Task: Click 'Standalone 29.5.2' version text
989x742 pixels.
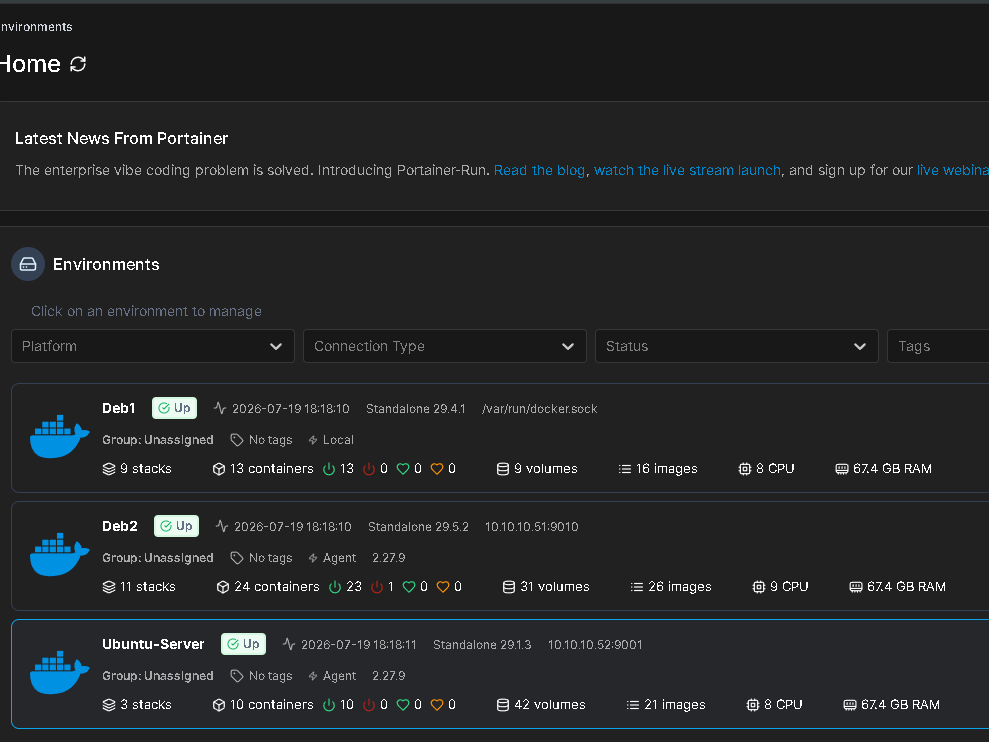Action: [418, 527]
